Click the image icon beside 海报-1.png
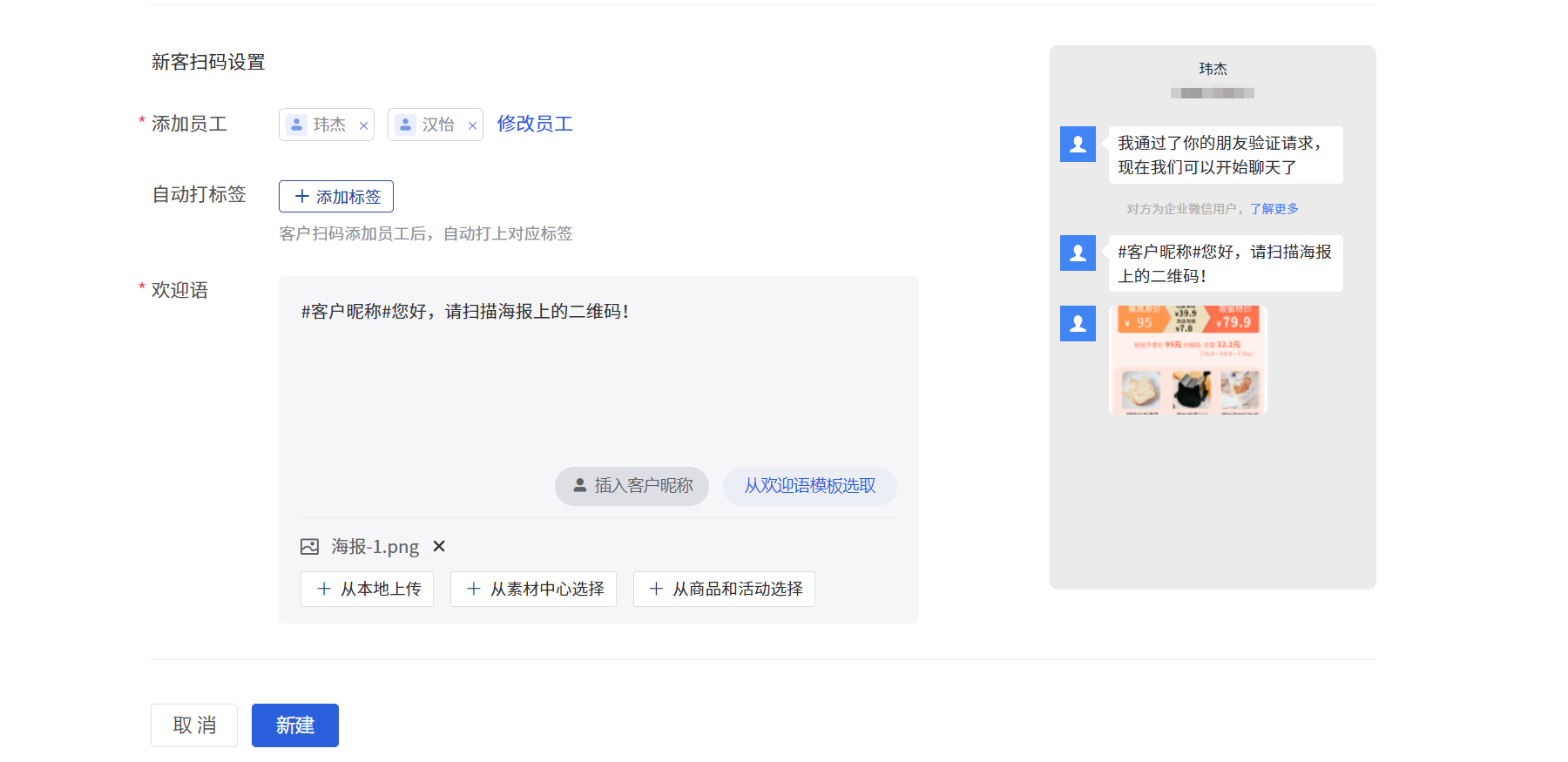Image resolution: width=1568 pixels, height=762 pixels. point(309,546)
